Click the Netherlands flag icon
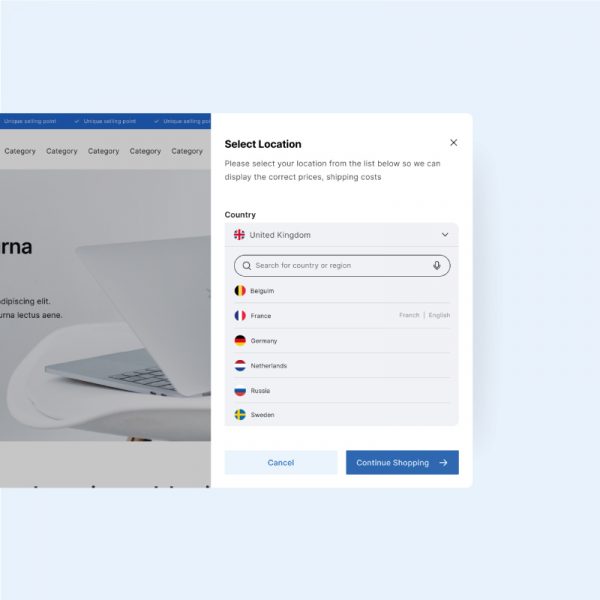 240,366
